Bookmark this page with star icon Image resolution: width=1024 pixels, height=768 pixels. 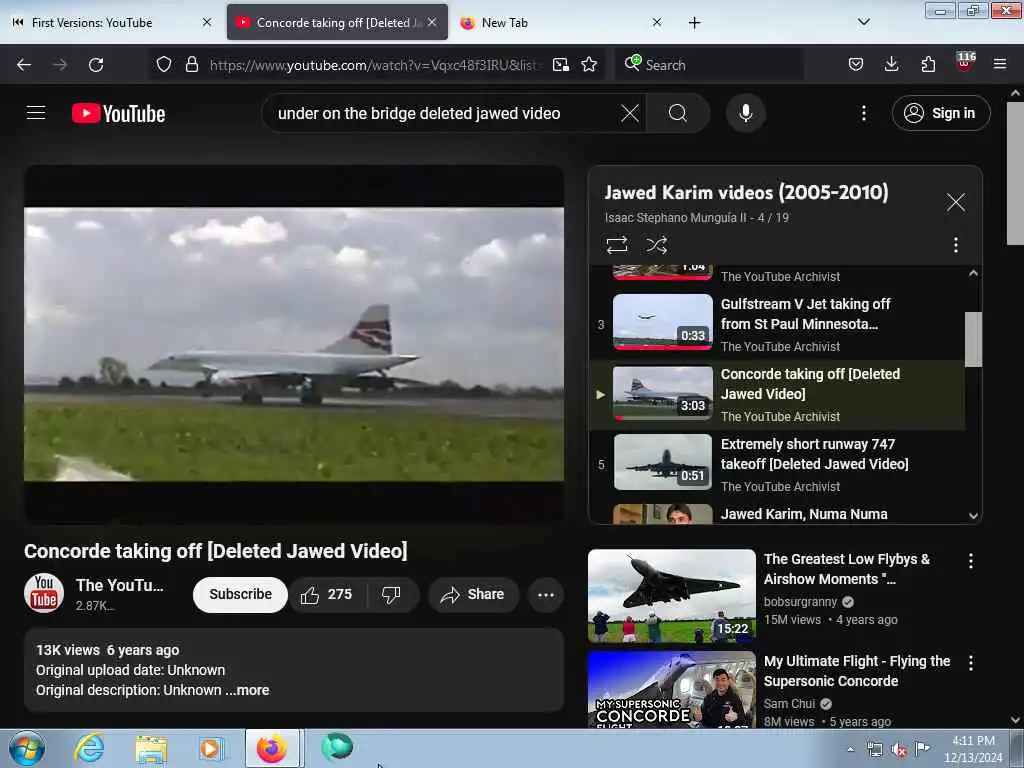[x=589, y=65]
